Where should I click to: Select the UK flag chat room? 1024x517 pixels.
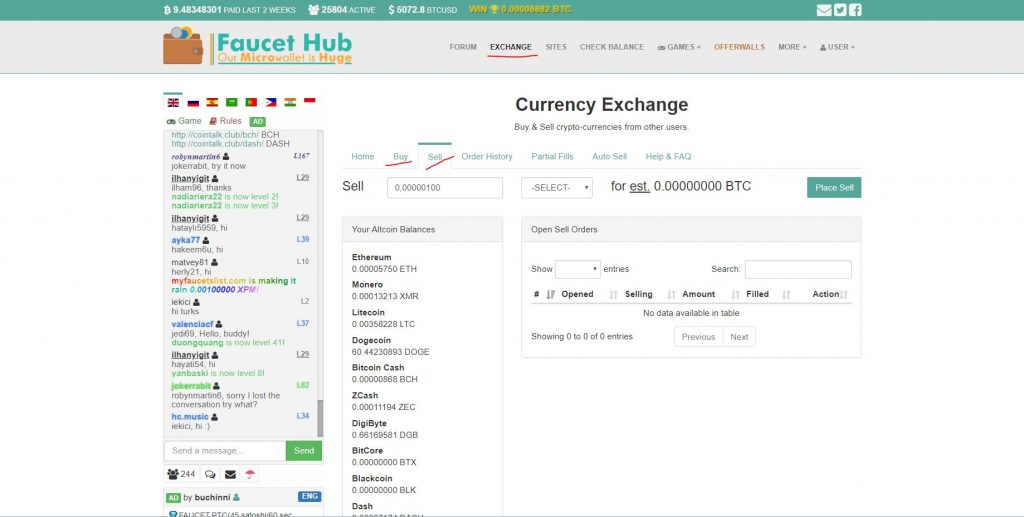tap(173, 102)
